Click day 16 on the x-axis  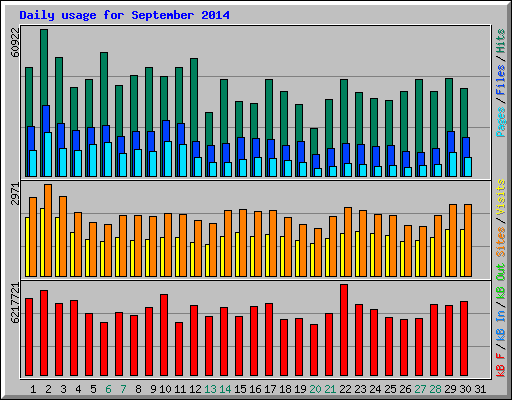[x=255, y=389]
